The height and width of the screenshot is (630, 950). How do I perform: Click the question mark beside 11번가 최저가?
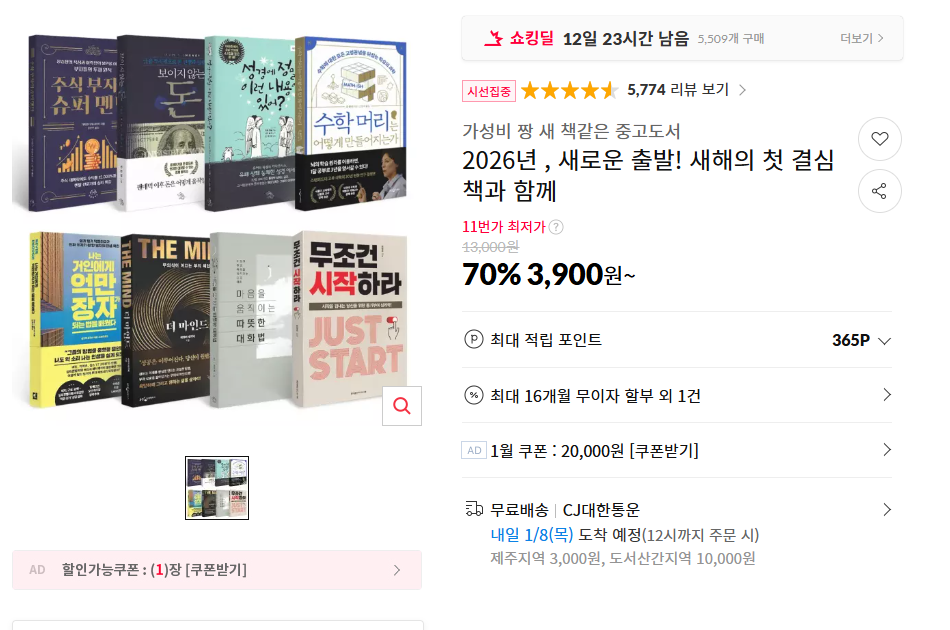pos(556,227)
